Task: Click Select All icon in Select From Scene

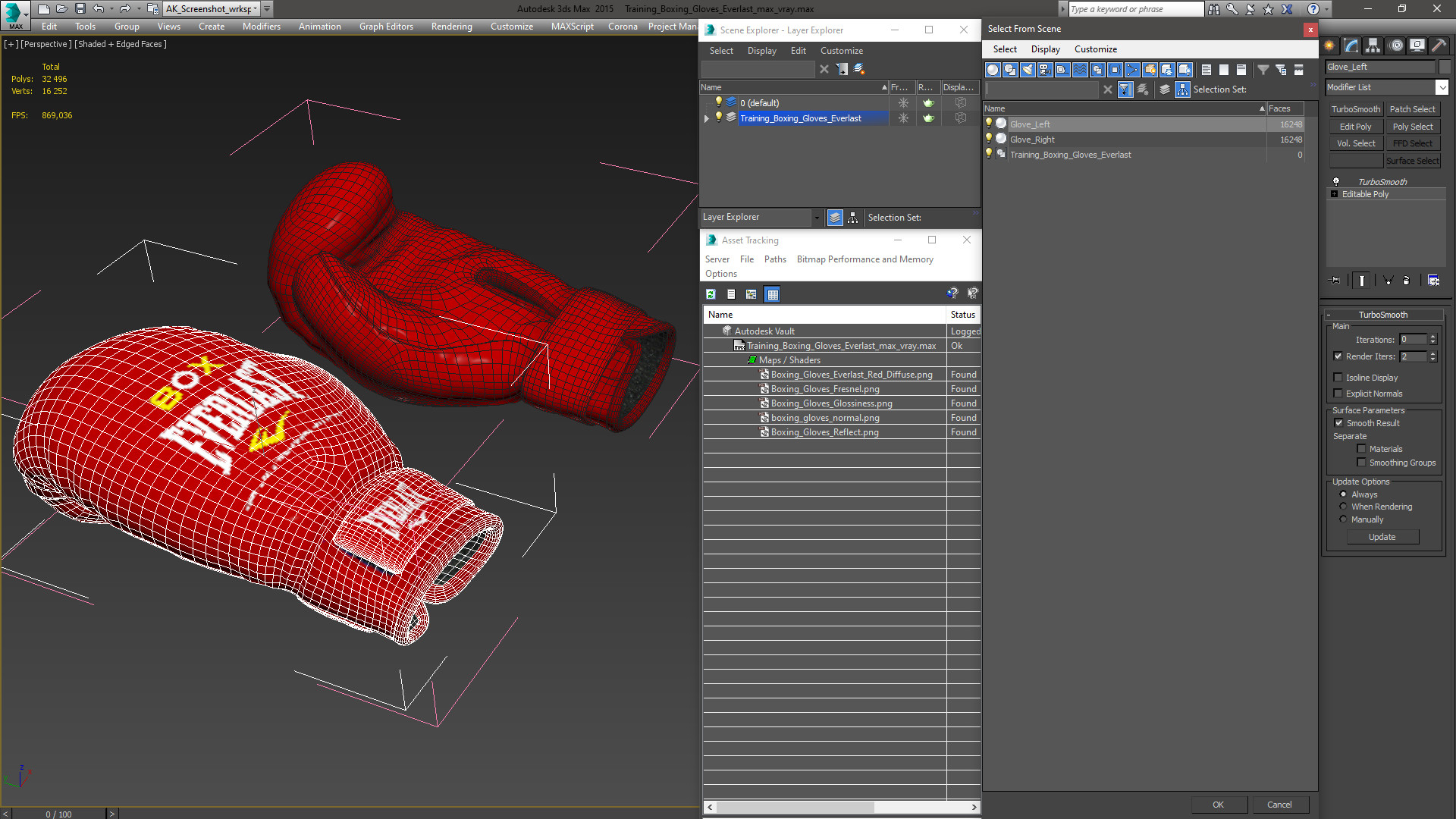Action: 1207,70
